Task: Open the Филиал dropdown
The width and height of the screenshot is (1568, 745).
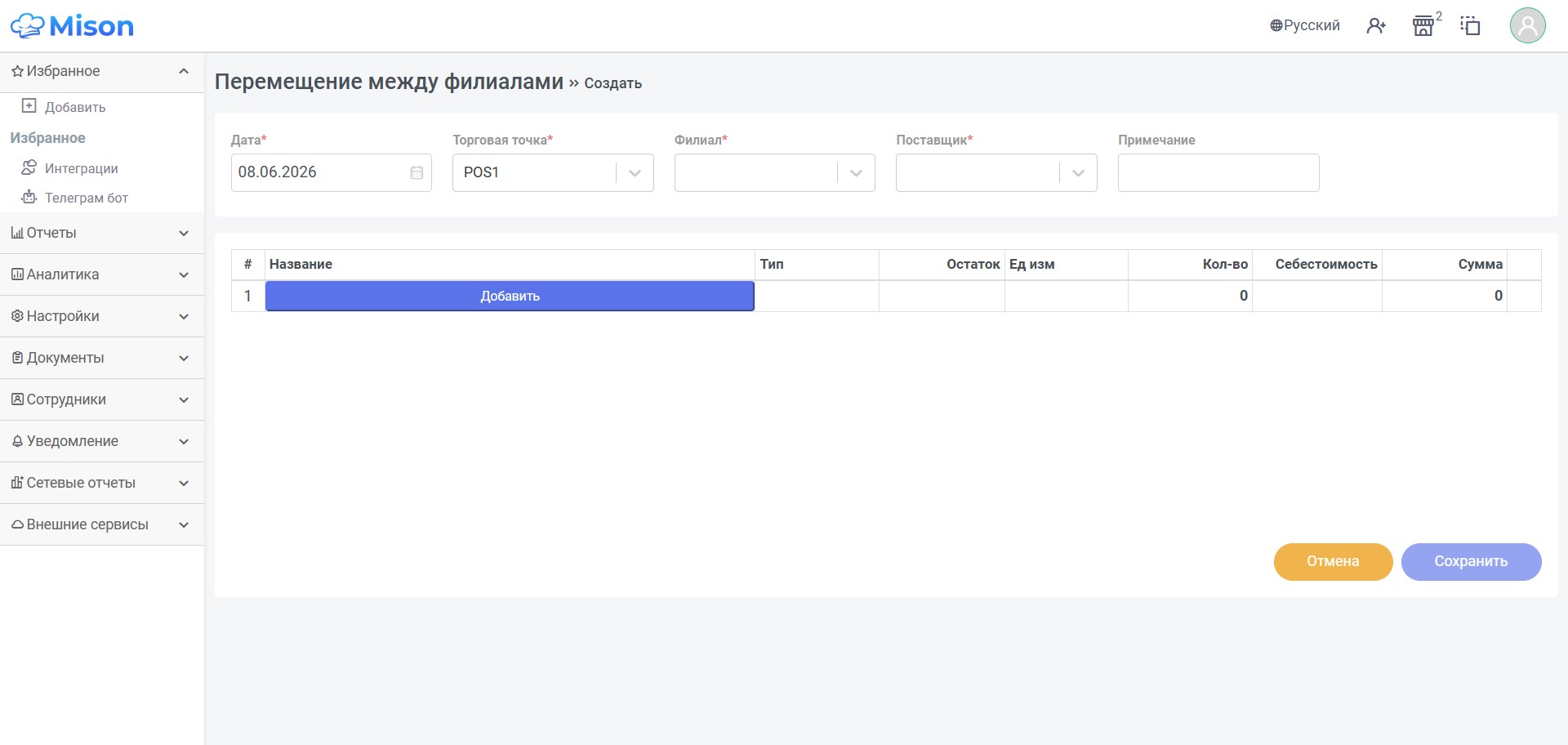Action: [x=774, y=172]
